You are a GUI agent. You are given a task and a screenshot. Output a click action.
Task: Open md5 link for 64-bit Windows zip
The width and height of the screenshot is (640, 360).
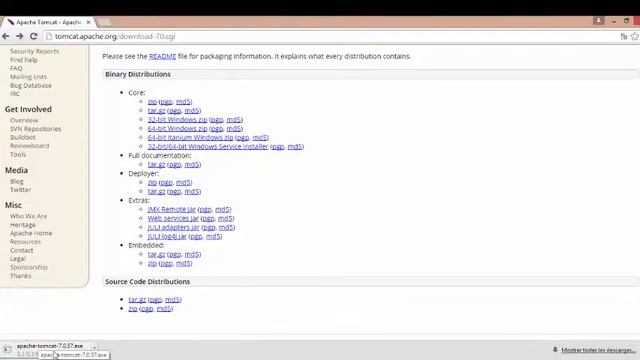234,129
